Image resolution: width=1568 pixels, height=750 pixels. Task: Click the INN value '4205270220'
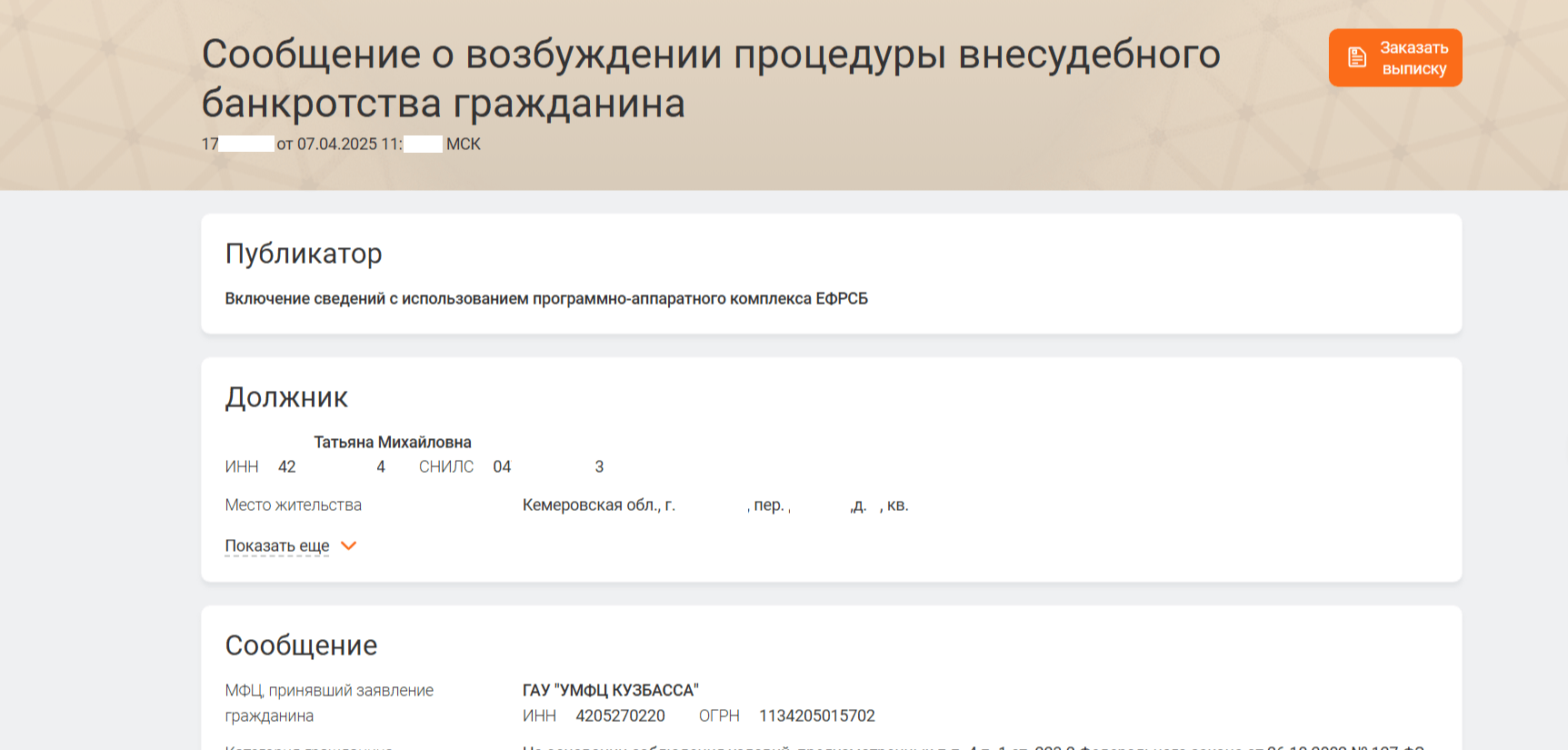[621, 715]
